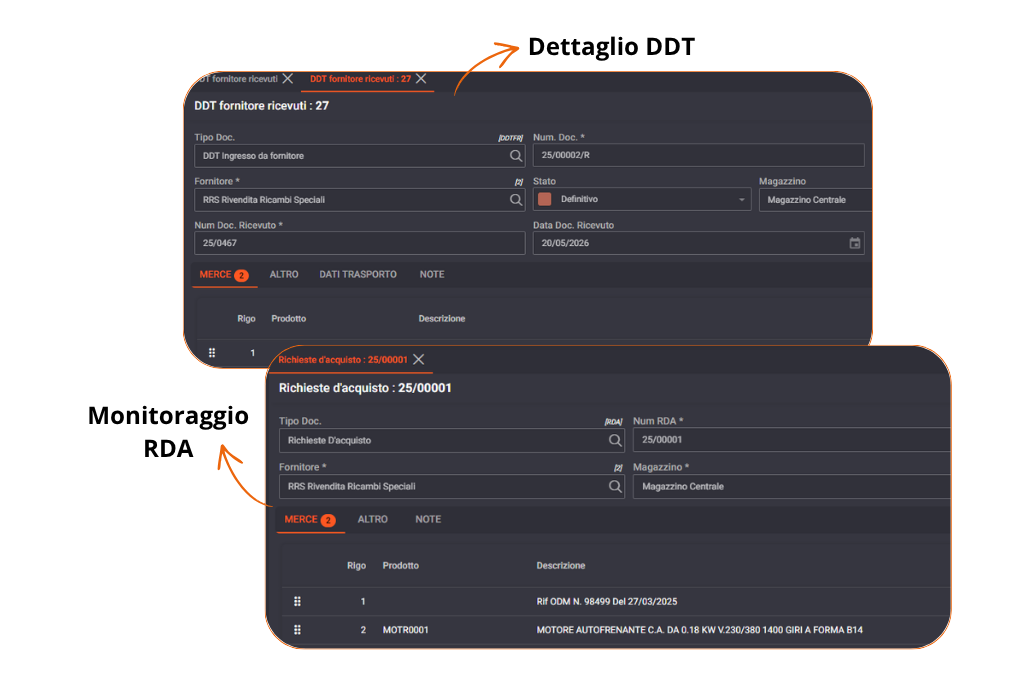
Task: Grab drag handle of MOTR0001 row
Action: pyautogui.click(x=297, y=630)
